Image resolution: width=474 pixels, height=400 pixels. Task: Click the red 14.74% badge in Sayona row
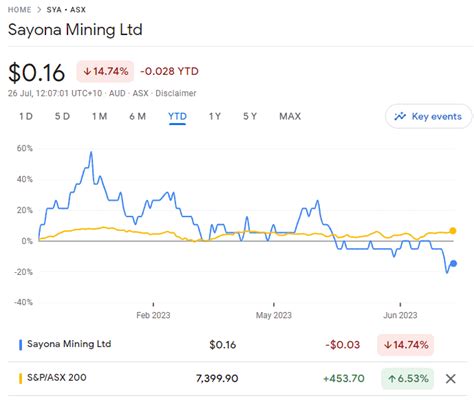click(x=405, y=345)
